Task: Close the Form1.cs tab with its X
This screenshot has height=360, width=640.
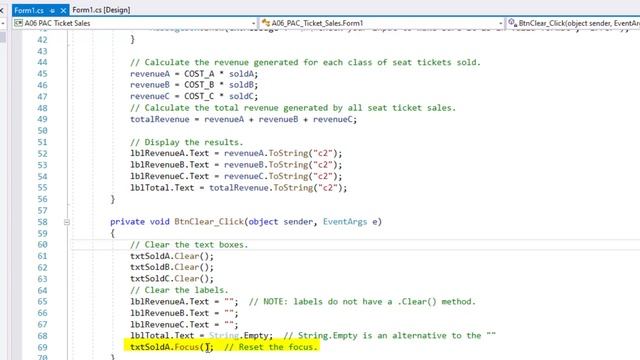Action: [x=63, y=11]
